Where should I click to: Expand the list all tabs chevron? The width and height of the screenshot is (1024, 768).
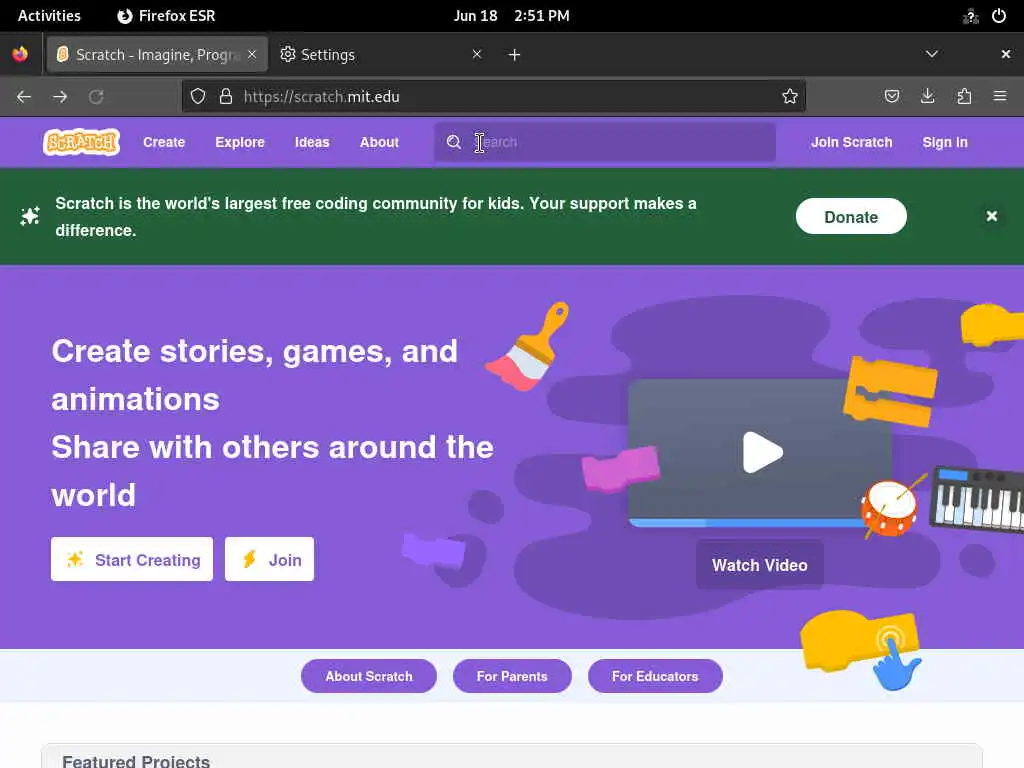click(x=932, y=54)
